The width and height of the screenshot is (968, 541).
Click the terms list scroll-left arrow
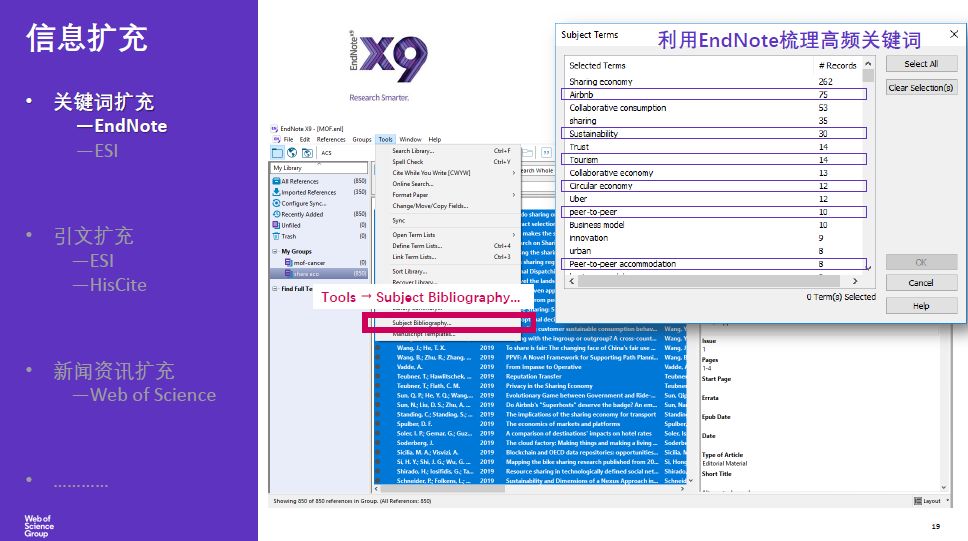(x=572, y=281)
